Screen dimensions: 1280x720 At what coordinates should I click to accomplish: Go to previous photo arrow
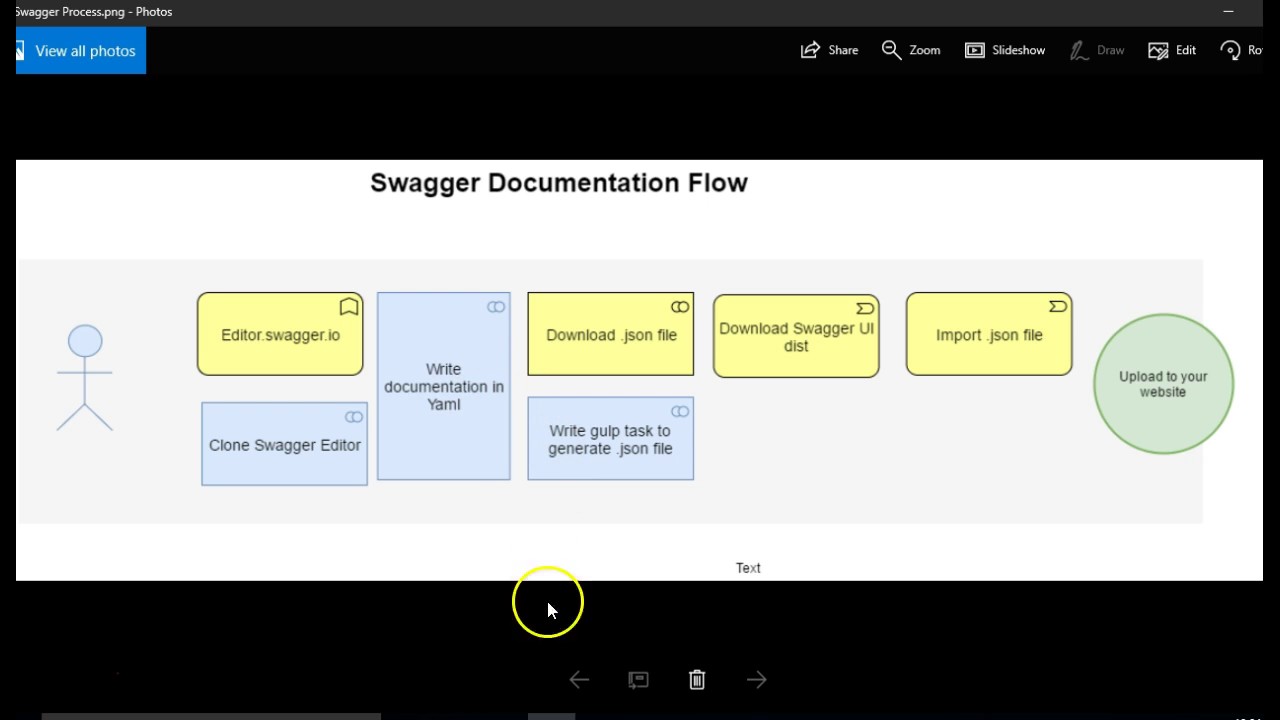tap(579, 680)
